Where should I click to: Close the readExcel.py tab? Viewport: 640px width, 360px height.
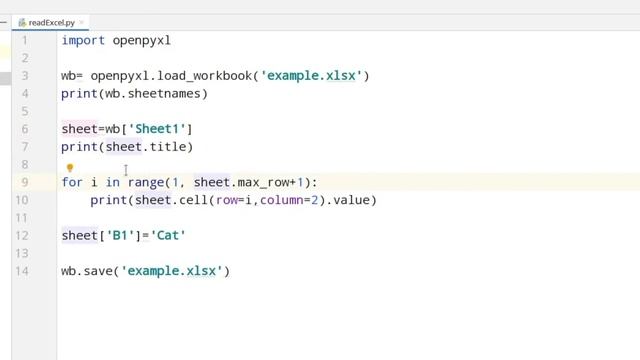point(82,22)
